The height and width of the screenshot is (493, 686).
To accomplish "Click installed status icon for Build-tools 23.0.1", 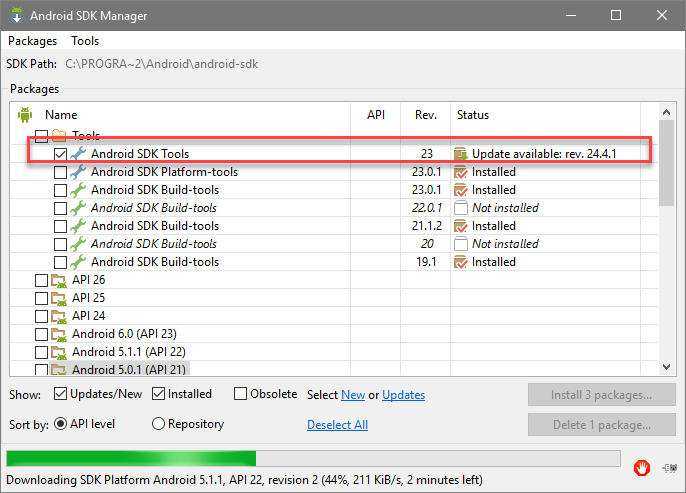I will tap(461, 190).
